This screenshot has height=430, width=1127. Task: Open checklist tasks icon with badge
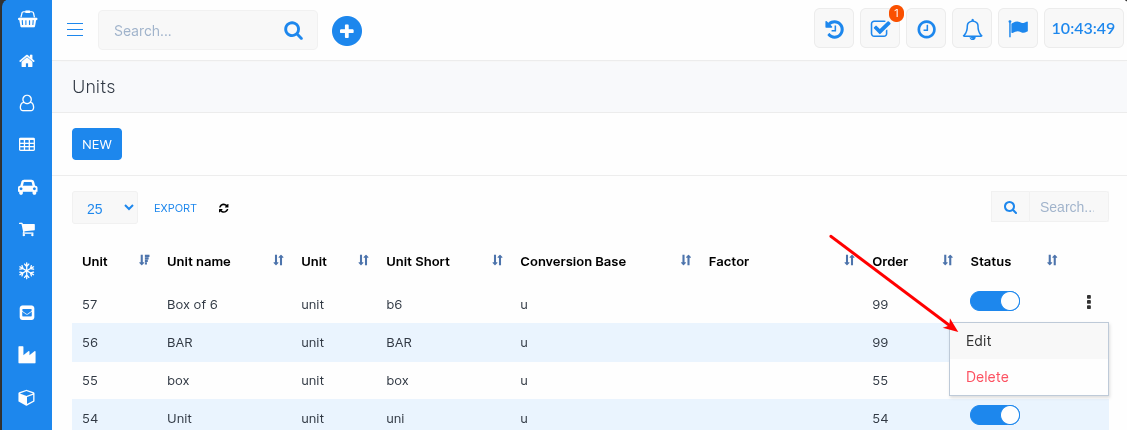(880, 29)
